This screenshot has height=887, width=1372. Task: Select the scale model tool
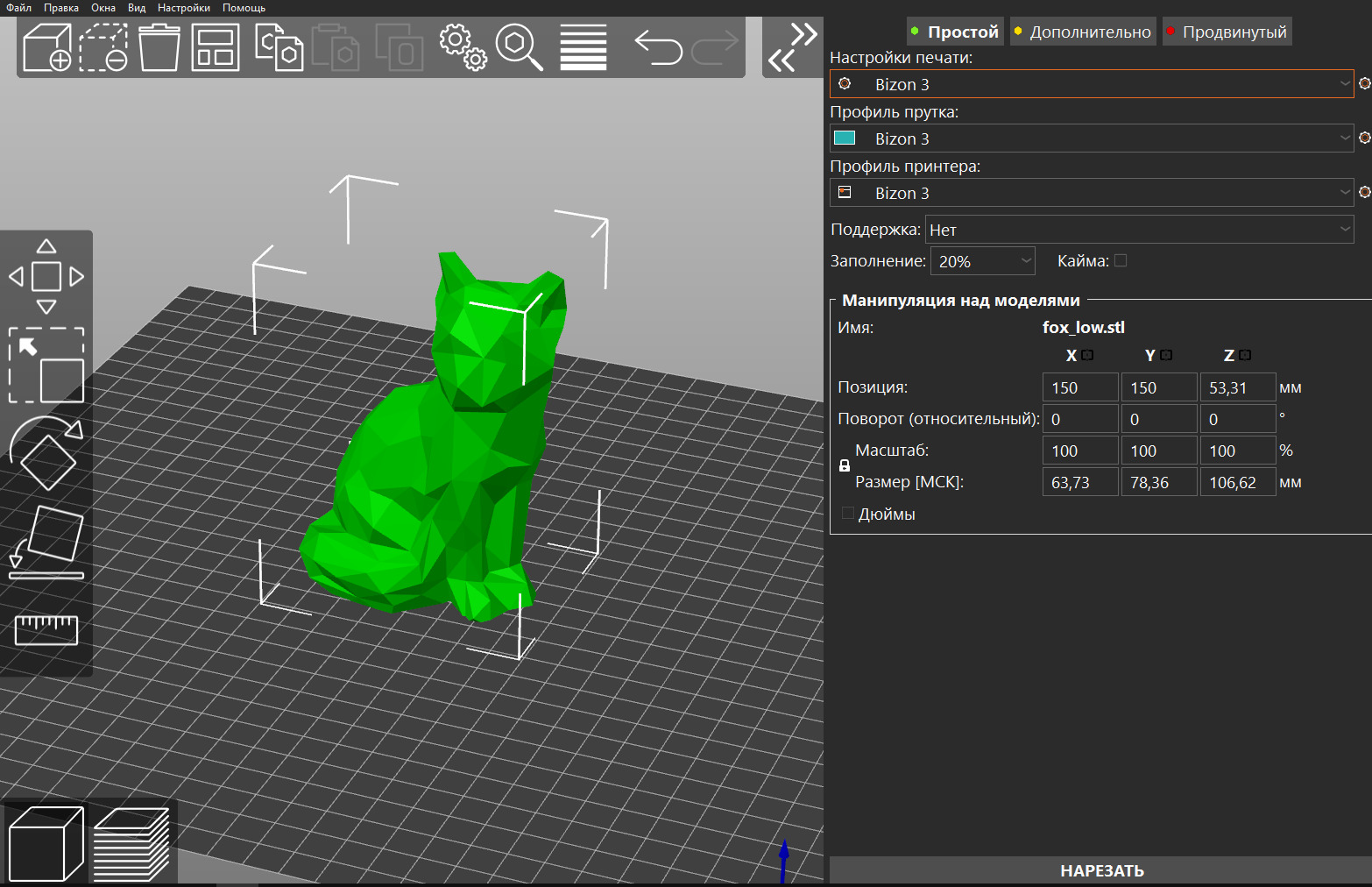tap(46, 365)
